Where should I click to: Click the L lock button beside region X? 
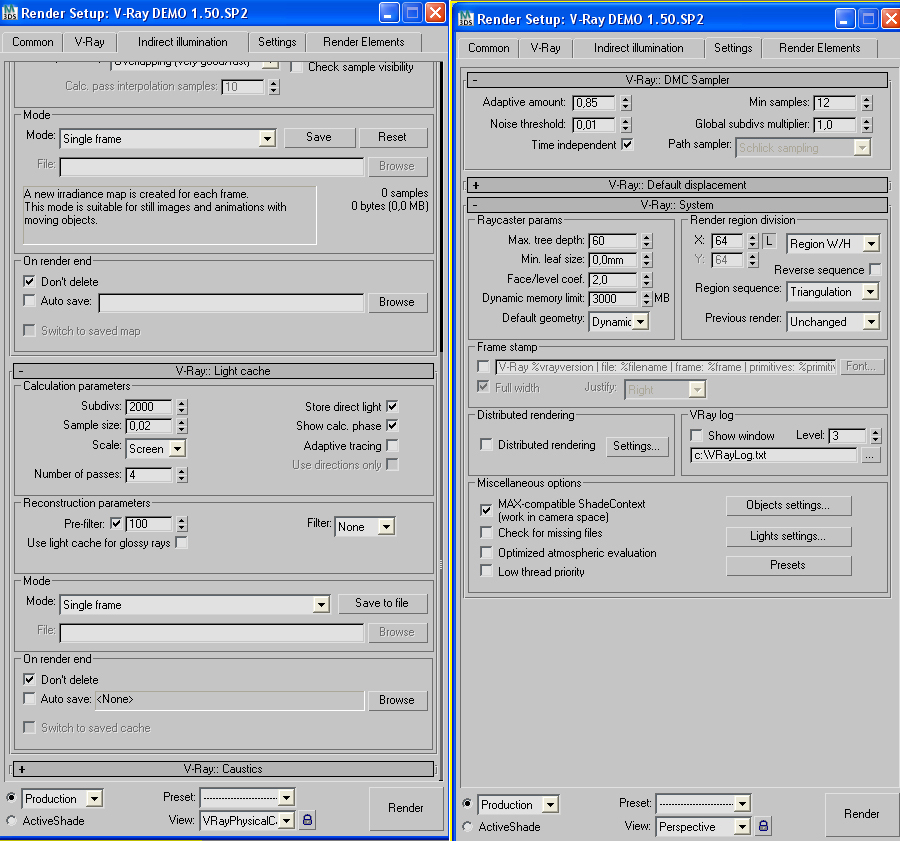pos(769,241)
